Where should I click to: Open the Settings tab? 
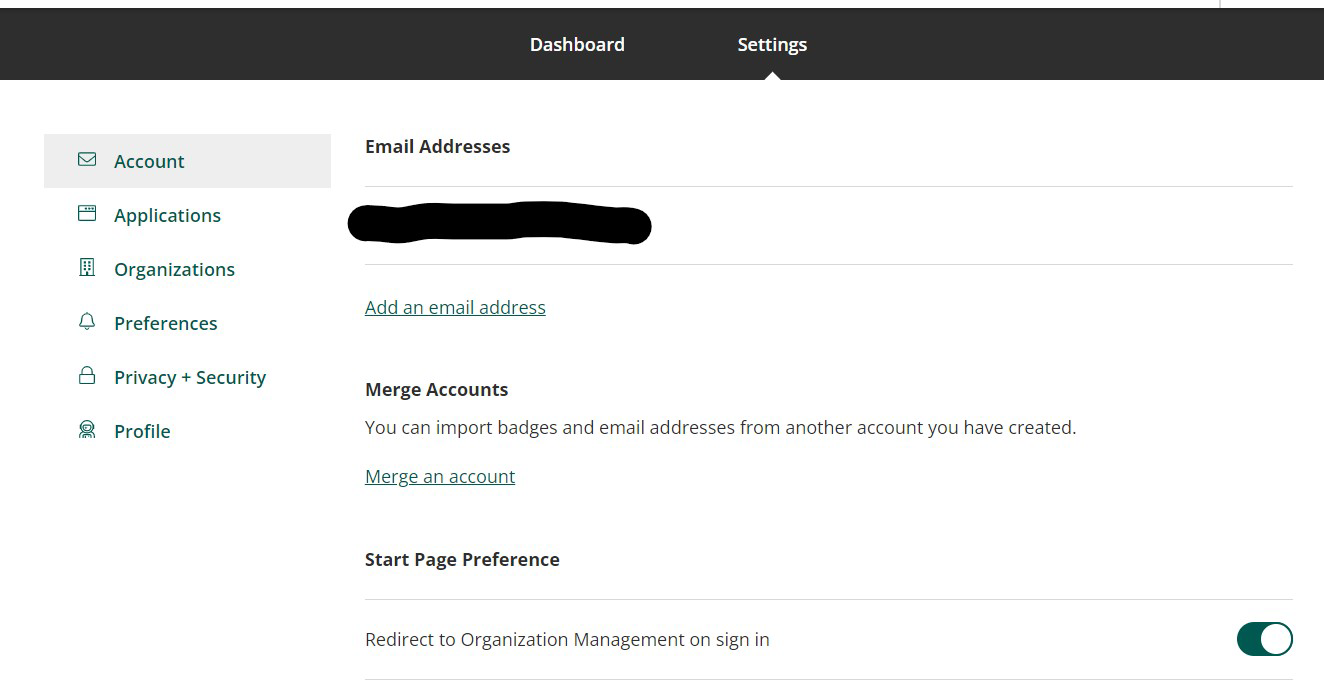[772, 45]
